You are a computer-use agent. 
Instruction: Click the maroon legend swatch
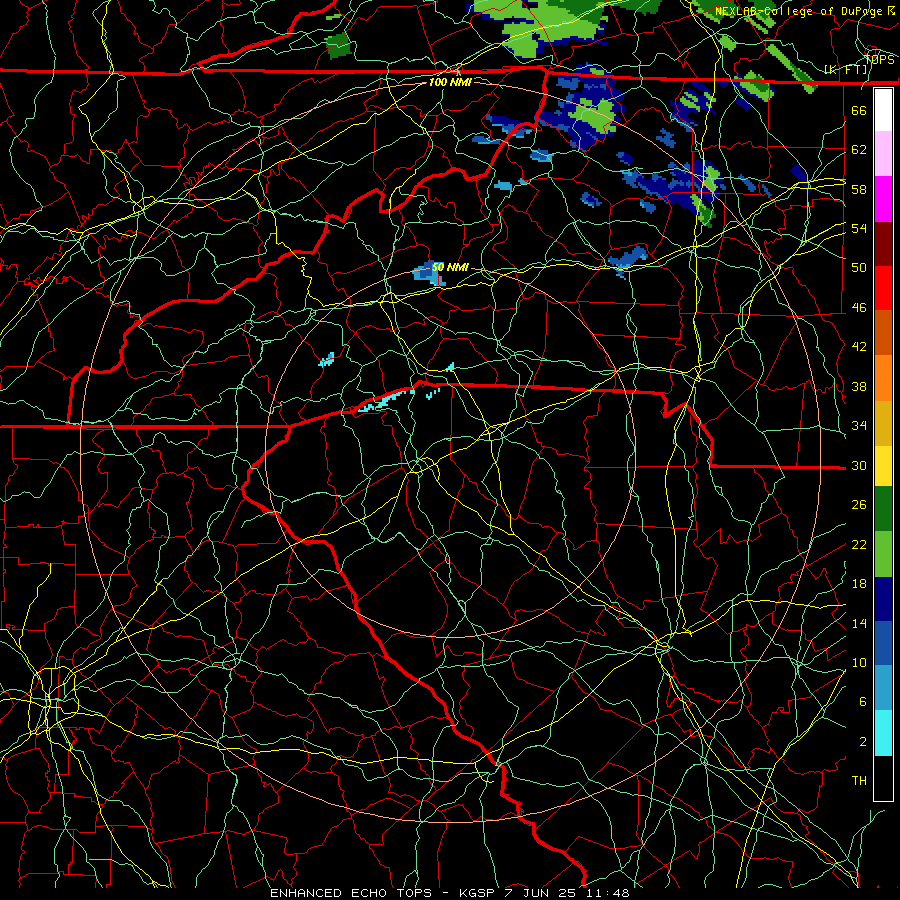(883, 245)
